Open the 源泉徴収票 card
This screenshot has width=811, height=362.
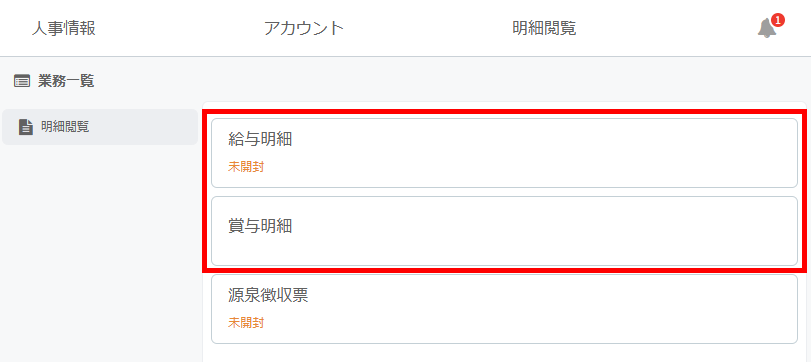click(x=504, y=309)
